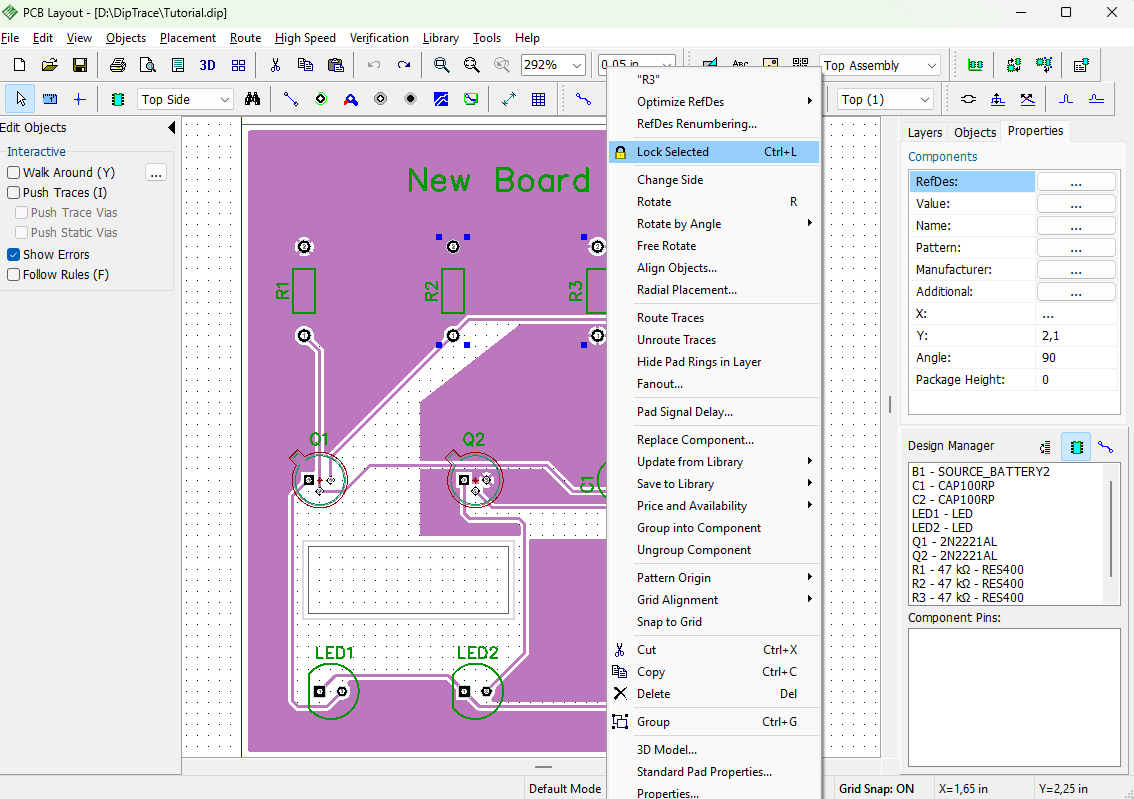Click the Place Text ABC icon

pos(740,63)
